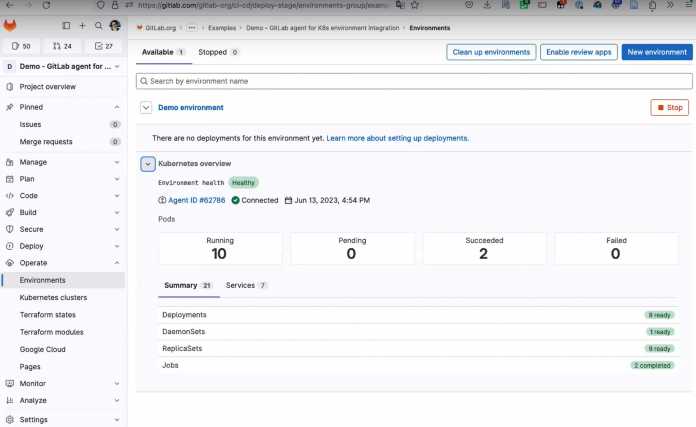Open assigned issues counter showing 50
696x427 pixels.
point(21,46)
